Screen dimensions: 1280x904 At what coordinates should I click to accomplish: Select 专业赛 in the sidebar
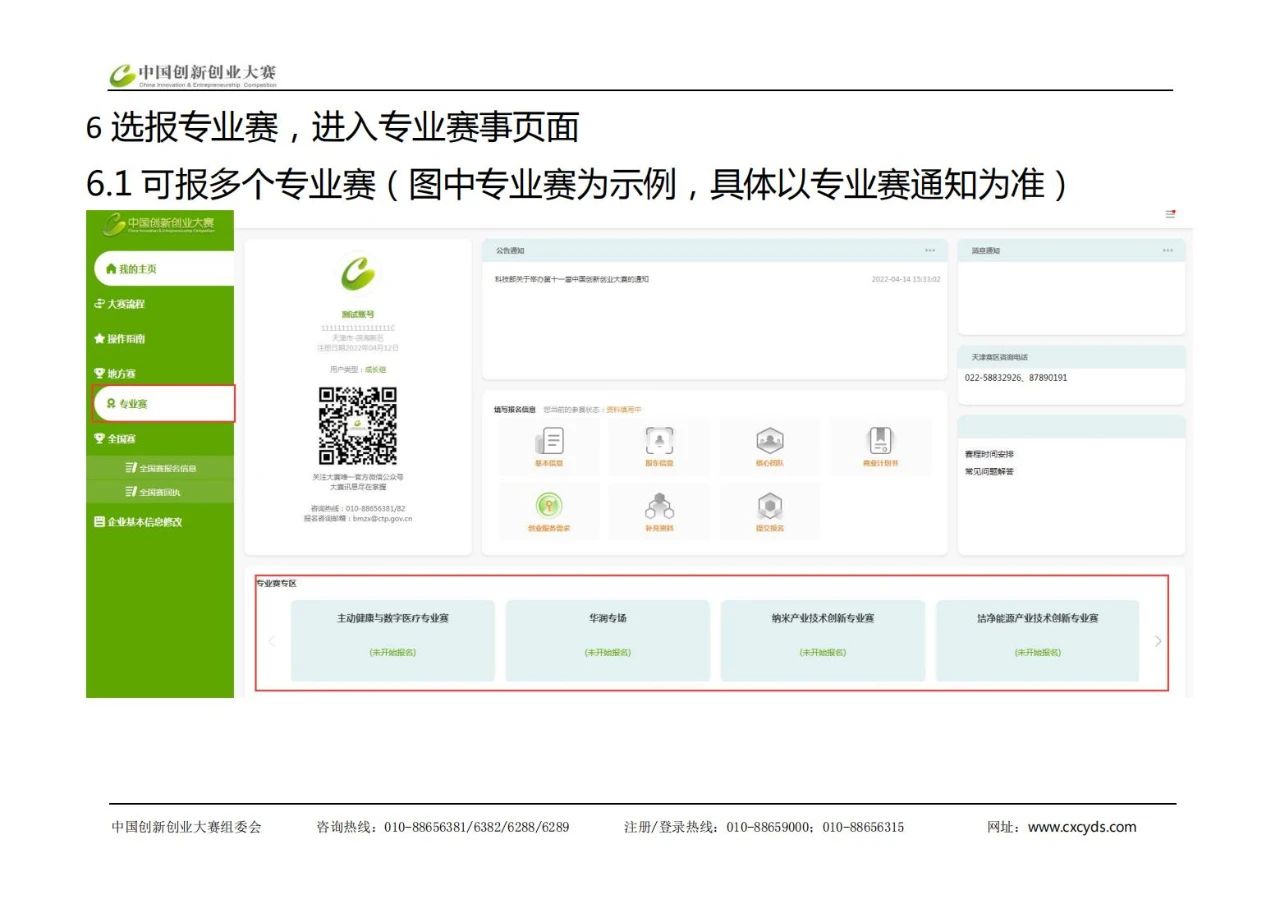(133, 404)
